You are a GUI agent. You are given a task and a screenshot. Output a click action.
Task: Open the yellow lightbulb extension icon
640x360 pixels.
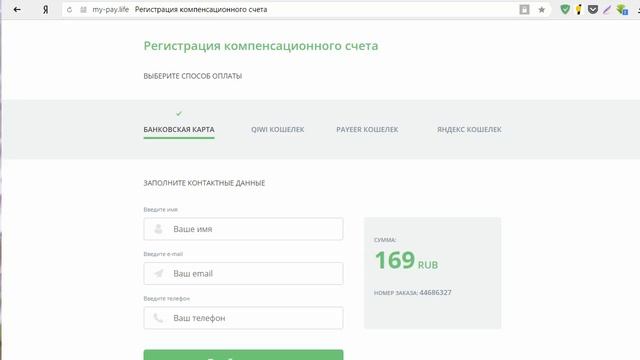(x=578, y=9)
